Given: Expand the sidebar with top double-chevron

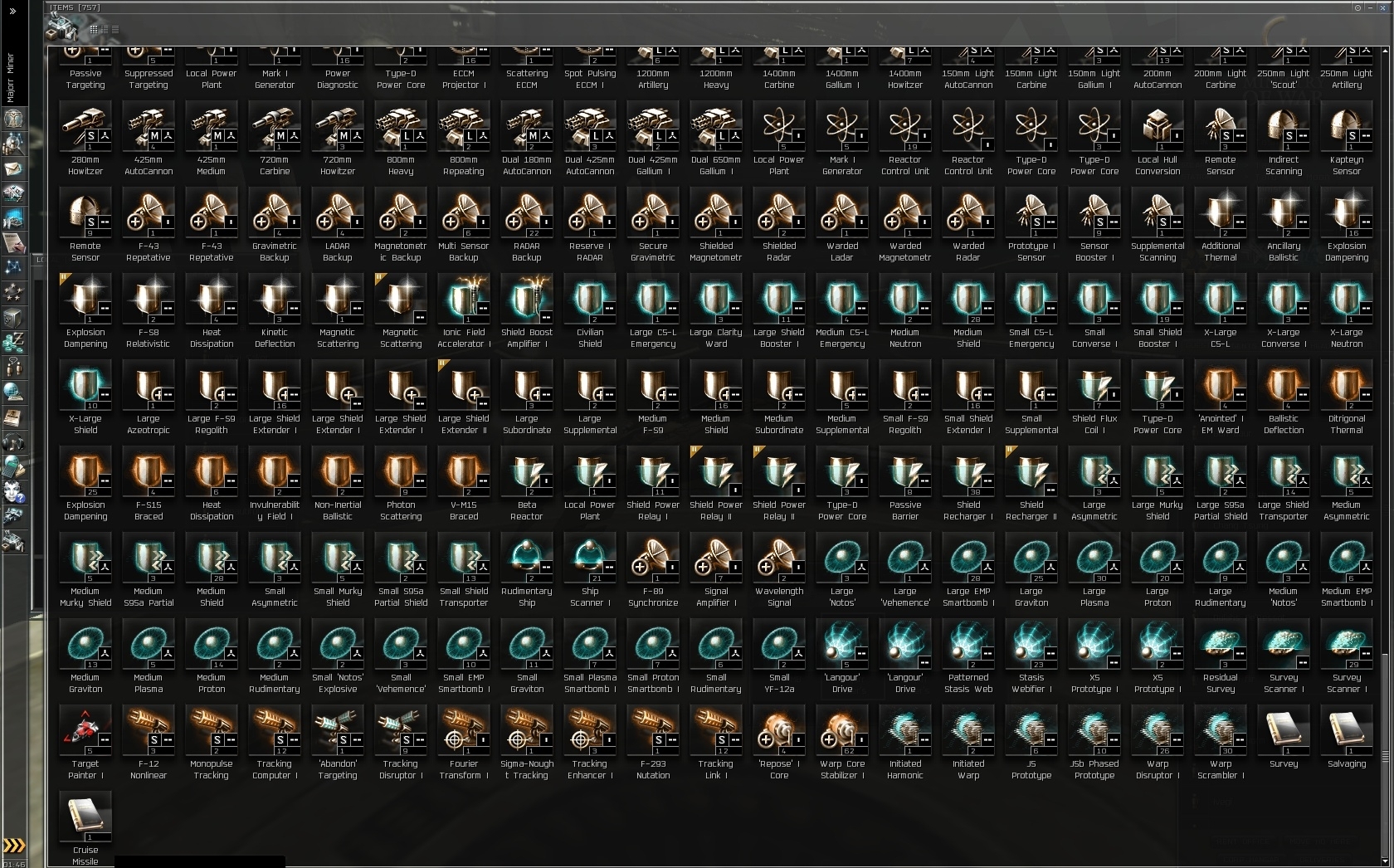Looking at the screenshot, I should [12, 12].
